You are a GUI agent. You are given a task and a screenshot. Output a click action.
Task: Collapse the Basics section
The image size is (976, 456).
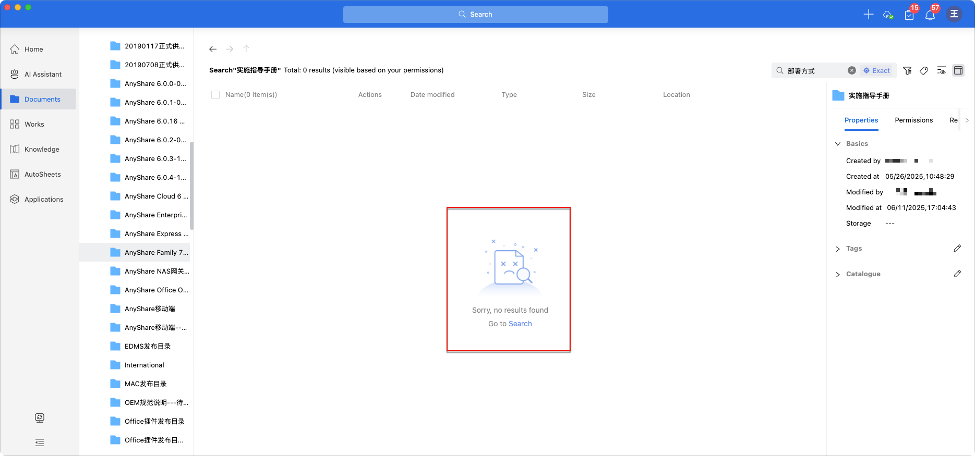pyautogui.click(x=837, y=144)
